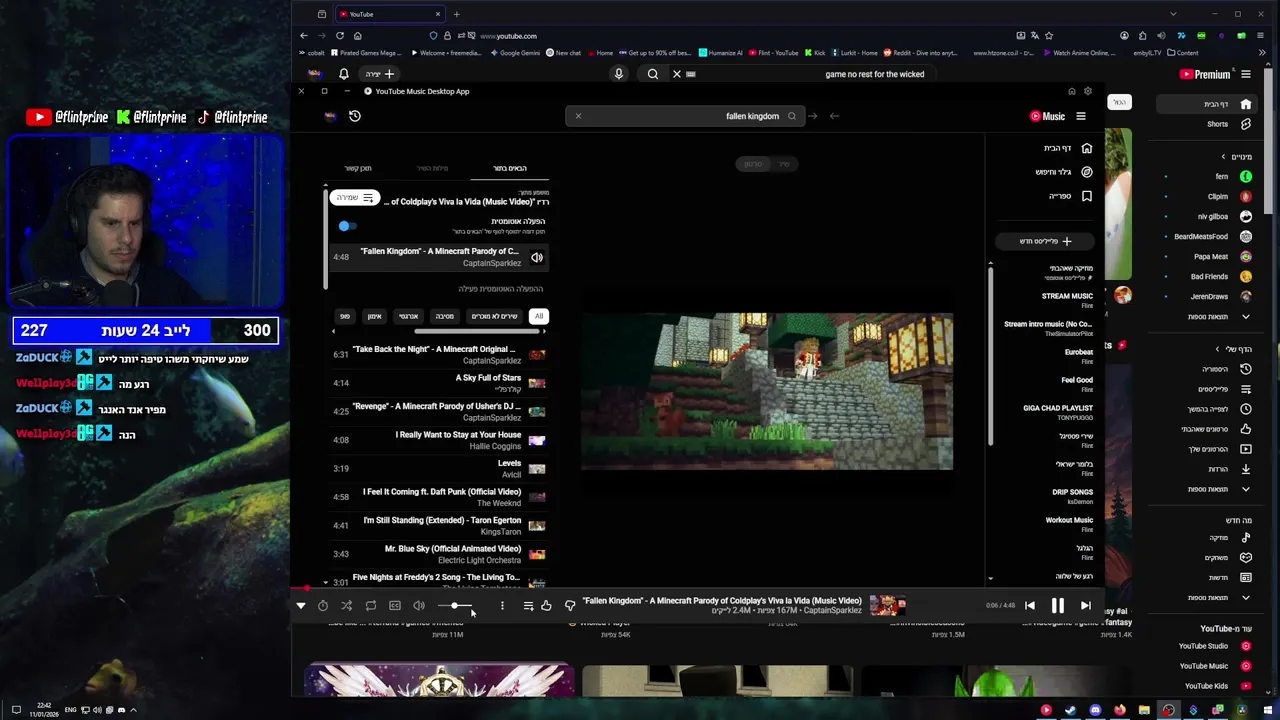The width and height of the screenshot is (1280, 720).
Task: Toggle shuffle in the player bar
Action: pos(346,605)
